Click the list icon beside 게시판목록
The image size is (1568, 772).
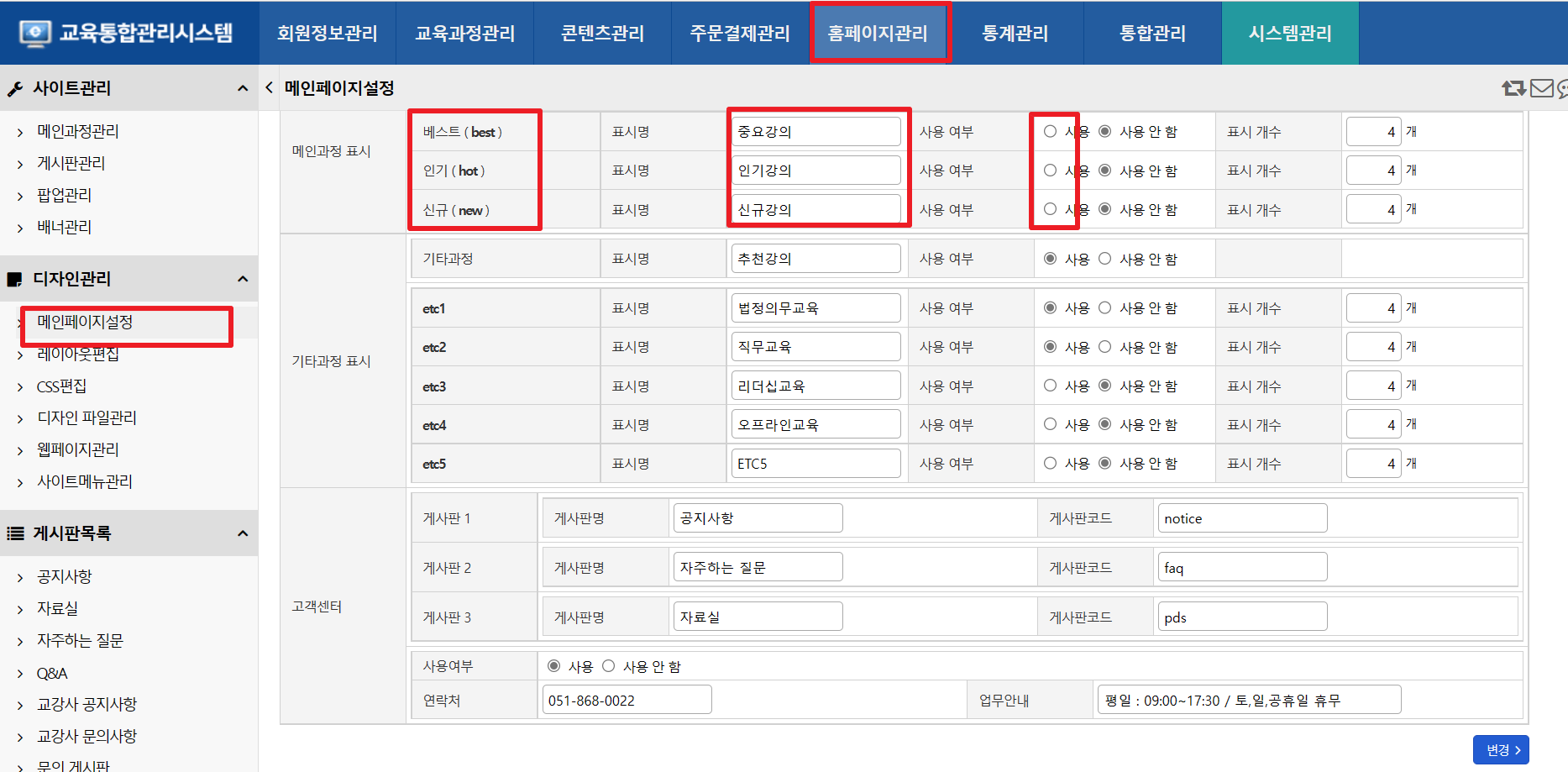15,533
